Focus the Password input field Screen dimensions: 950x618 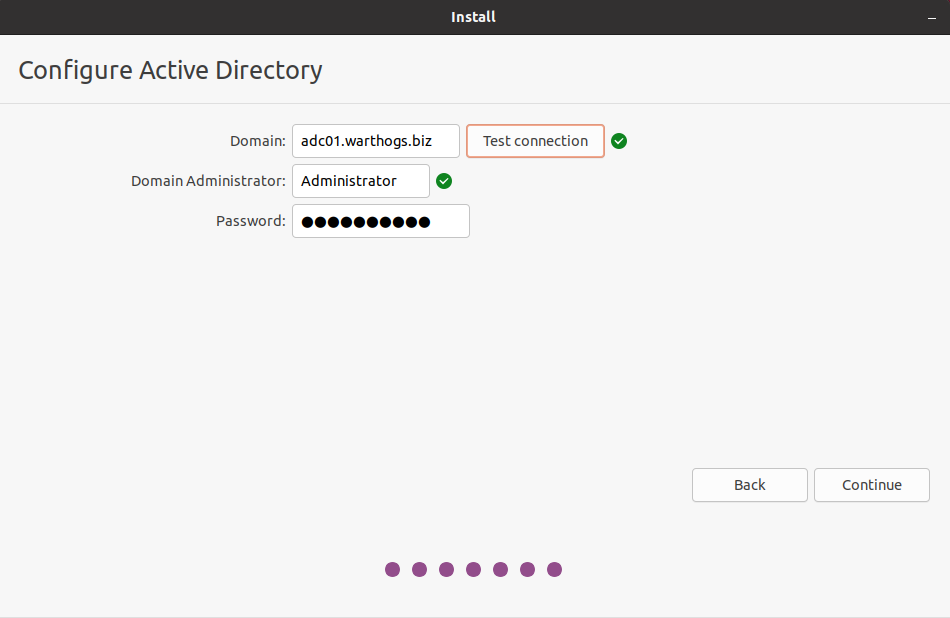tap(380, 221)
